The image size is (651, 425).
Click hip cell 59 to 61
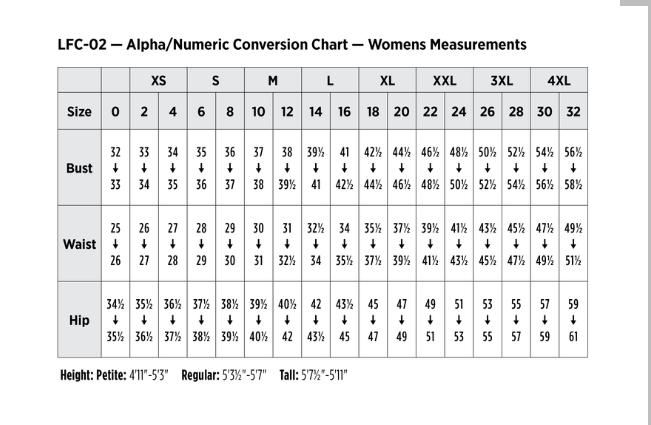pos(573,320)
